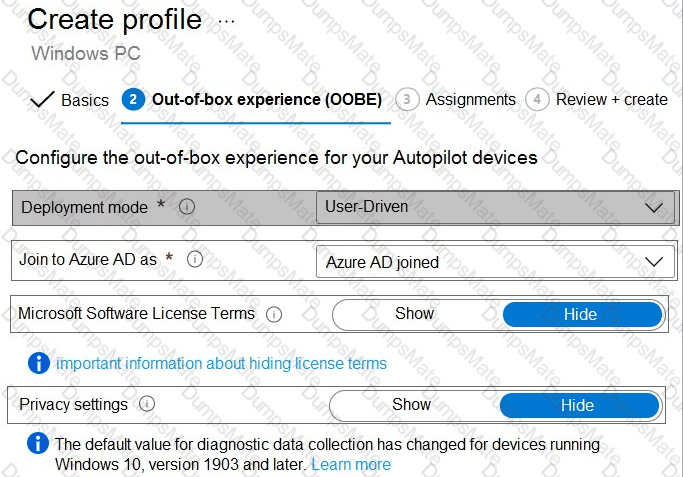Open Privacy settings info icon
This screenshot has height=477, width=683.
click(x=147, y=404)
